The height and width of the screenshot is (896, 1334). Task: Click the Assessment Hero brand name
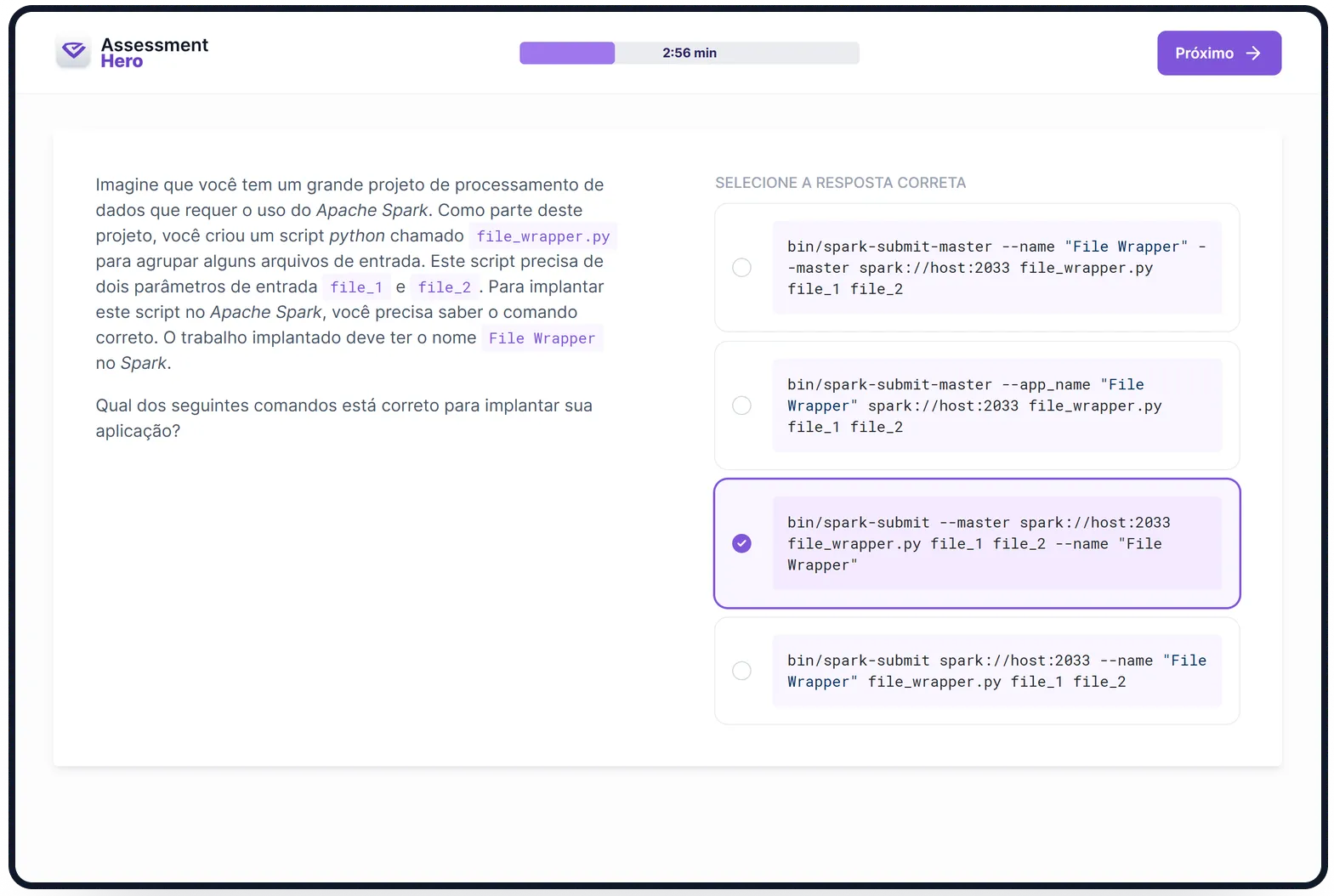point(154,53)
